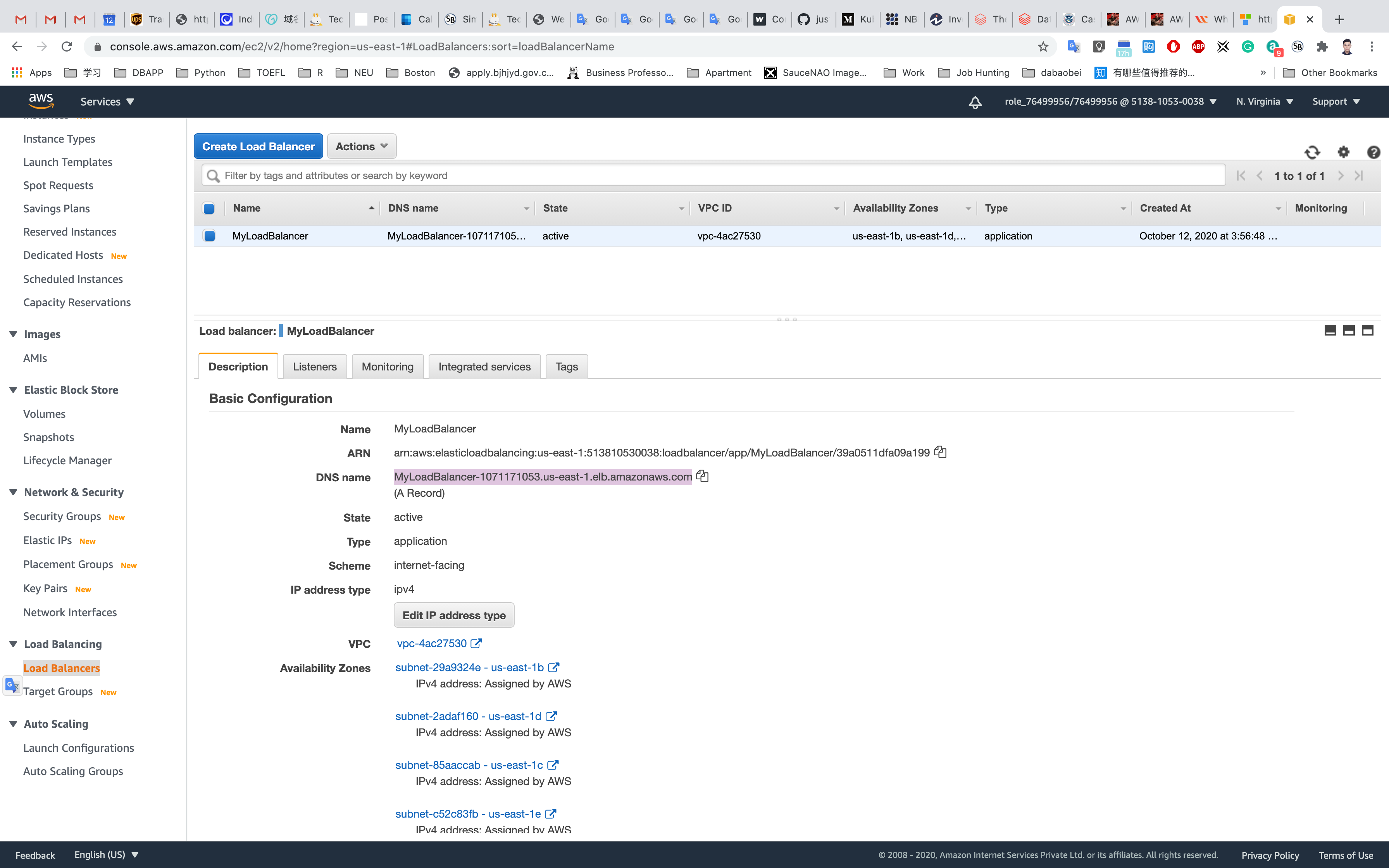Click the load balancer filter search field
Viewport: 1389px width, 868px height.
[x=712, y=176]
